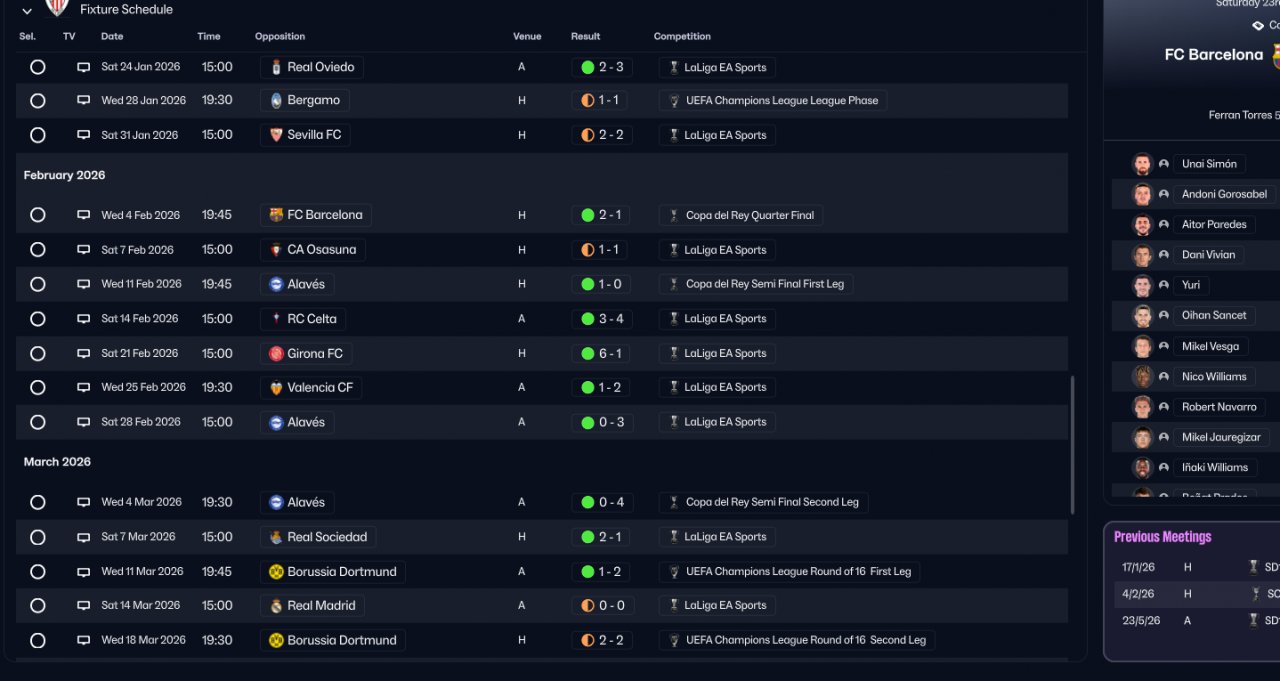Sort fixtures by Result column header
Screen dimensions: 1280x681
[585, 37]
